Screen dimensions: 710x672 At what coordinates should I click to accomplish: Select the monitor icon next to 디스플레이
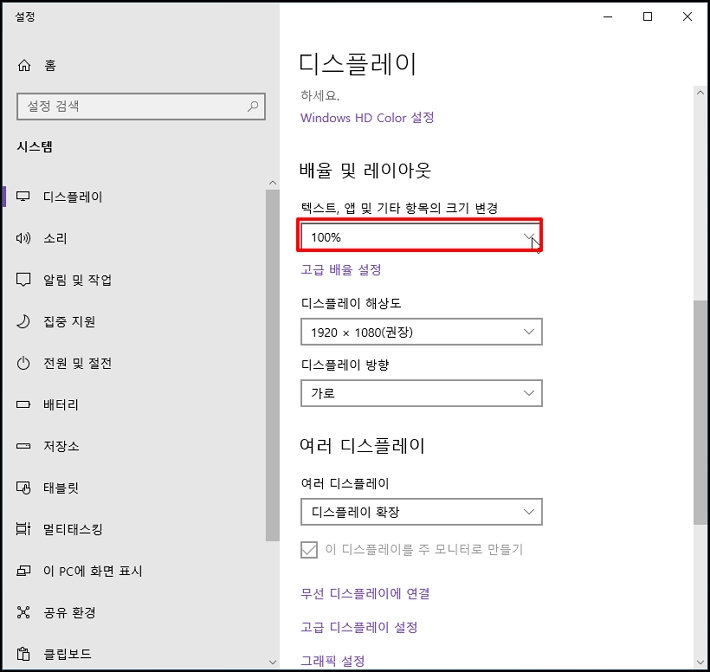pyautogui.click(x=23, y=197)
